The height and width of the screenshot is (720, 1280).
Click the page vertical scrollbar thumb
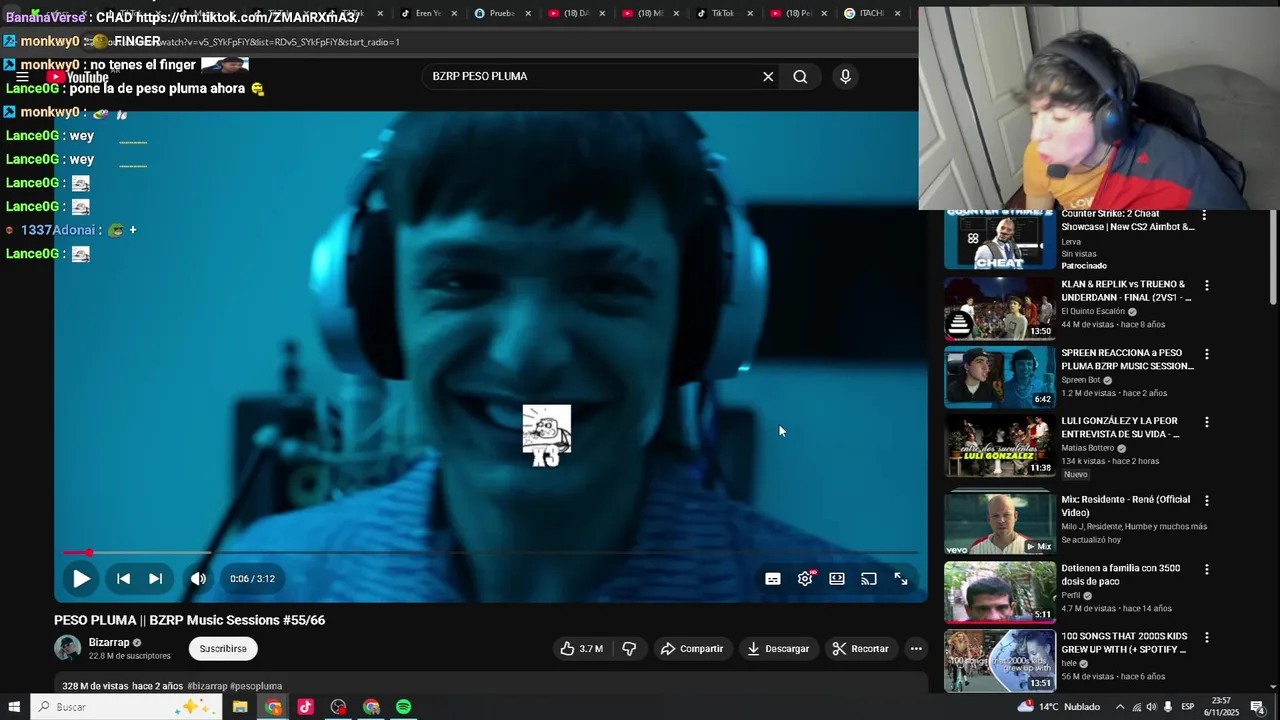pos(1273,259)
